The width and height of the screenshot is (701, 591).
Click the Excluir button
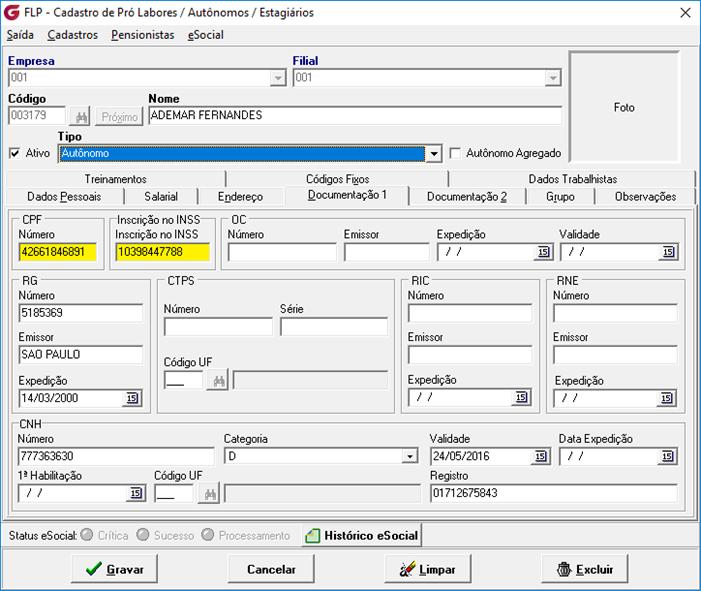[x=585, y=569]
